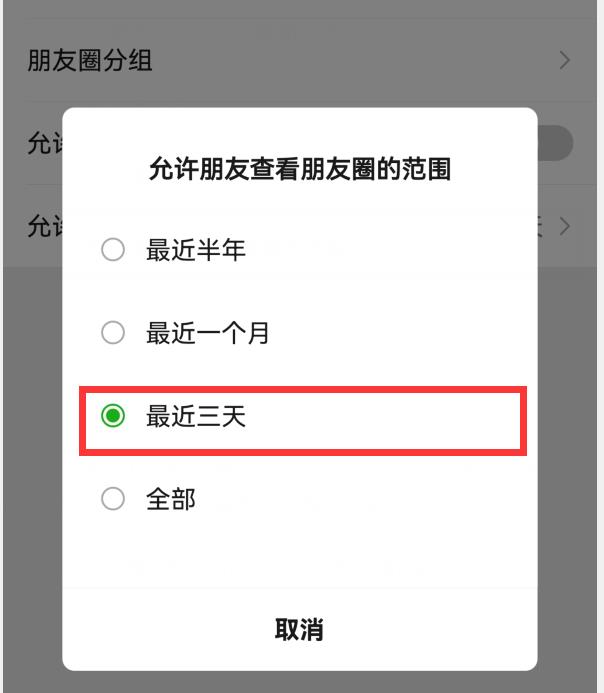Click the 全部 option label
The height and width of the screenshot is (693, 604).
click(x=171, y=499)
